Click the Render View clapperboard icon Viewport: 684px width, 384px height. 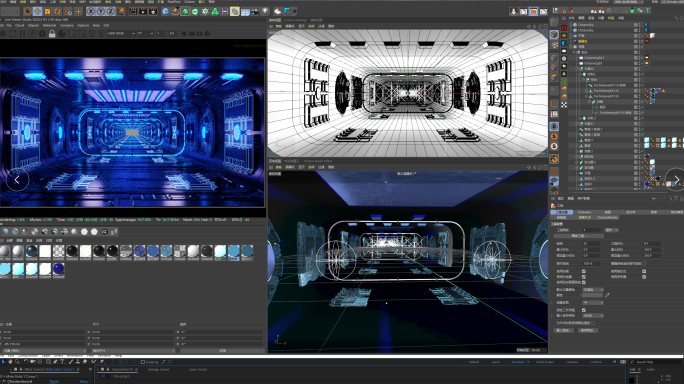133,12
